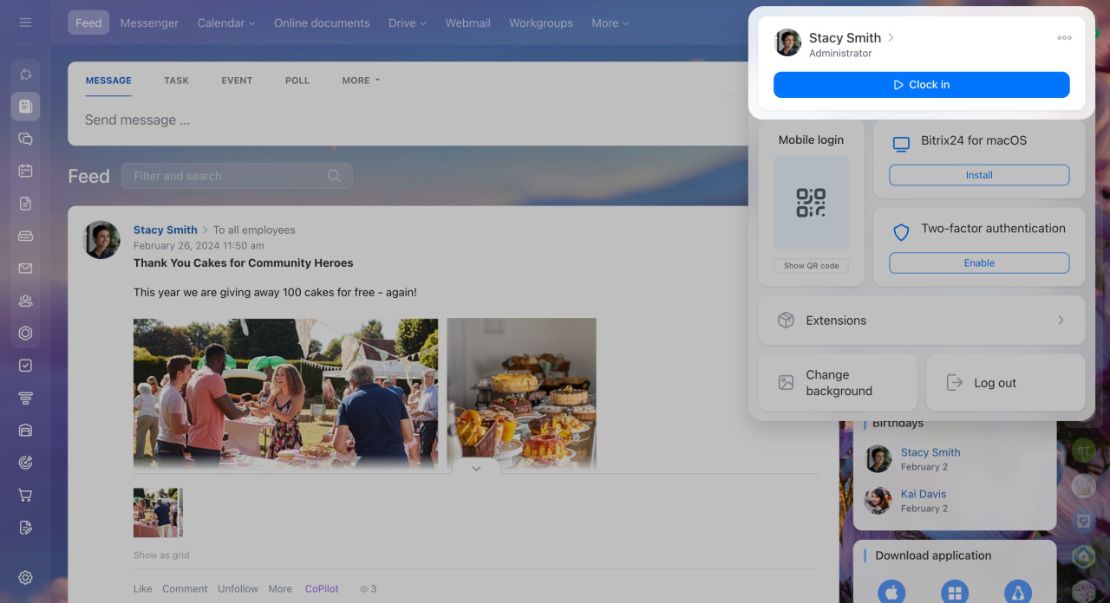The width and height of the screenshot is (1110, 603).
Task: Open the calendar icon in left sidebar
Action: click(25, 171)
